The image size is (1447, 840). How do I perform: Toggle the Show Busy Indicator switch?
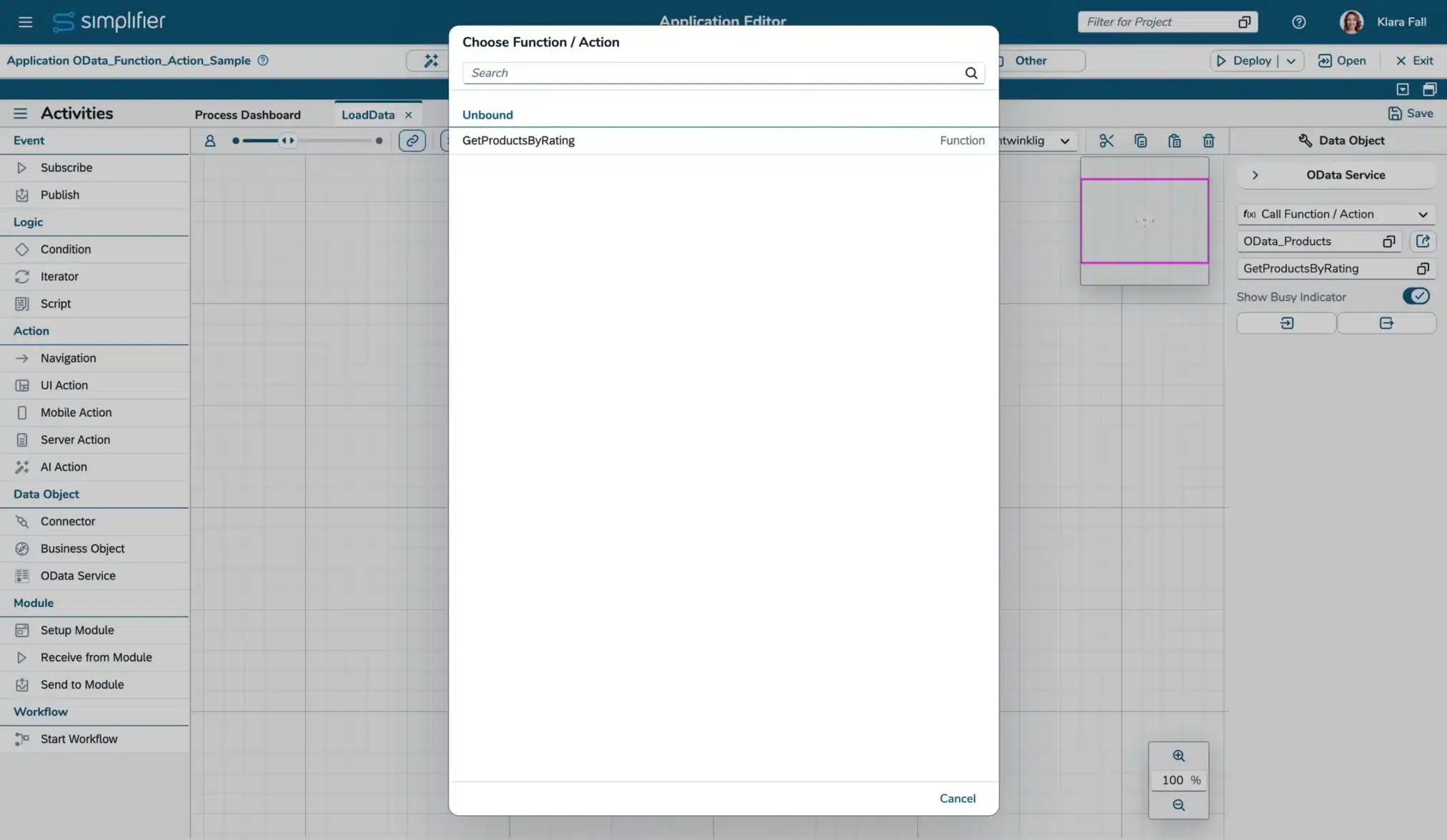click(1416, 296)
